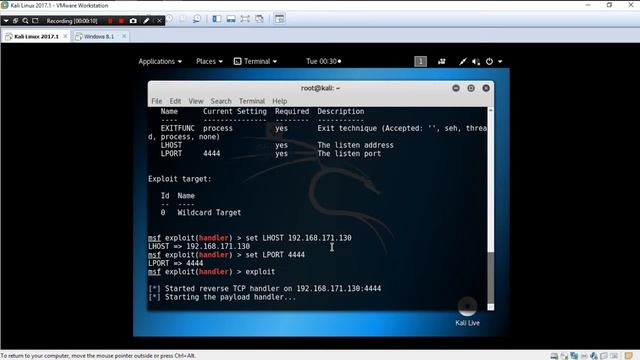Stop the screen recording
Screen dimensions: 640x360
(x=121, y=21)
